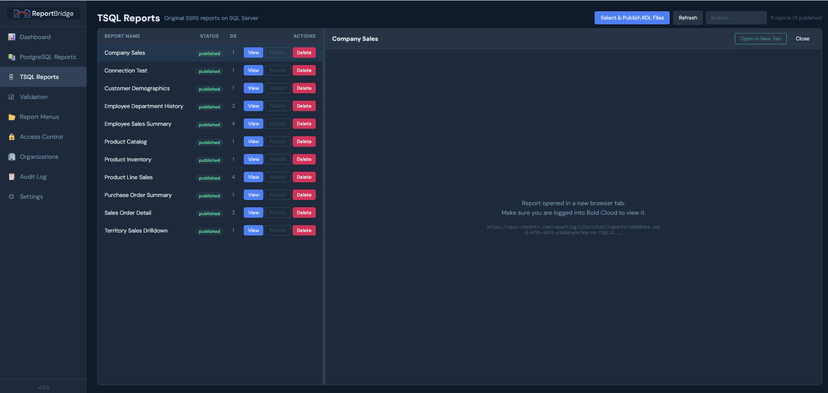
Task: Delete Employee Department History report
Action: tap(304, 106)
